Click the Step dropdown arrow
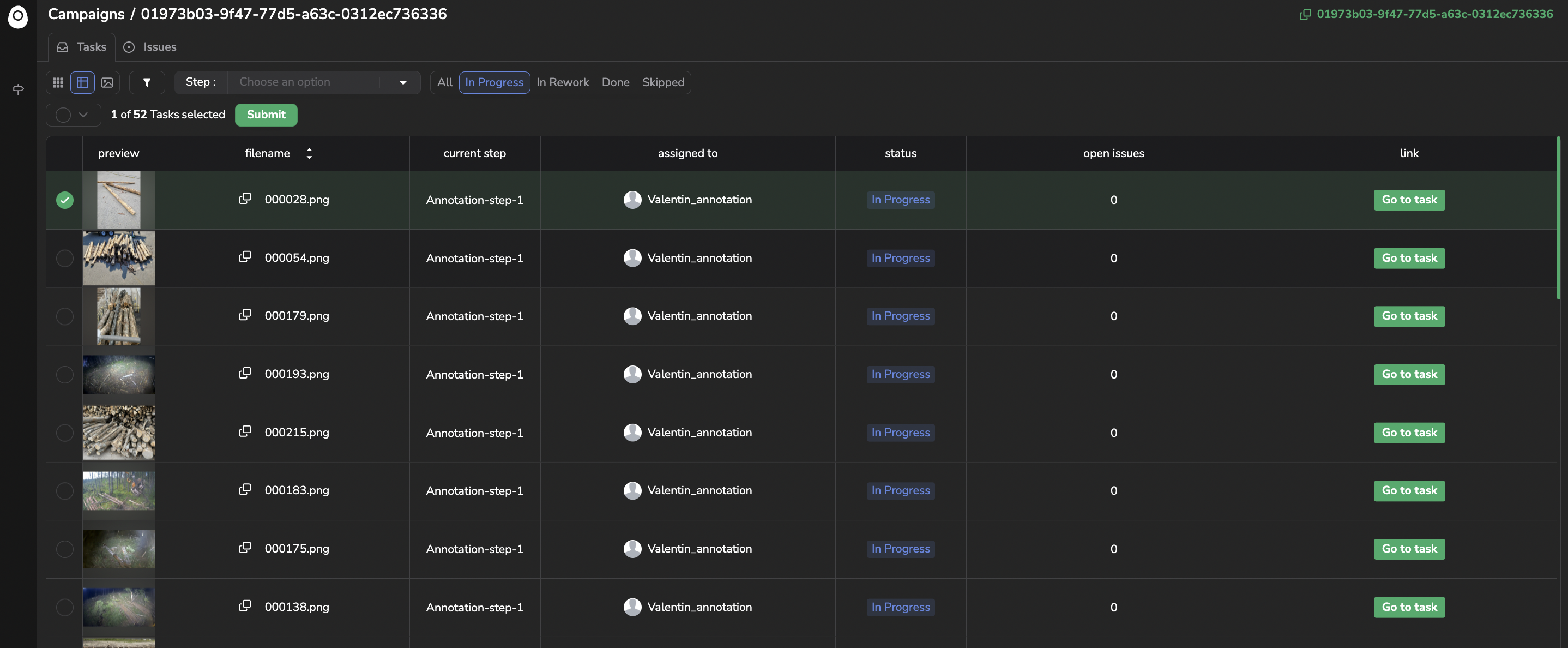The image size is (1568, 648). [403, 82]
